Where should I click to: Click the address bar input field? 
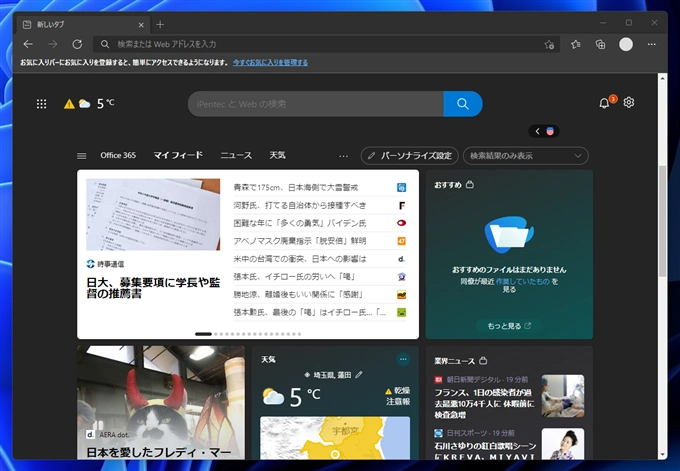[320, 44]
